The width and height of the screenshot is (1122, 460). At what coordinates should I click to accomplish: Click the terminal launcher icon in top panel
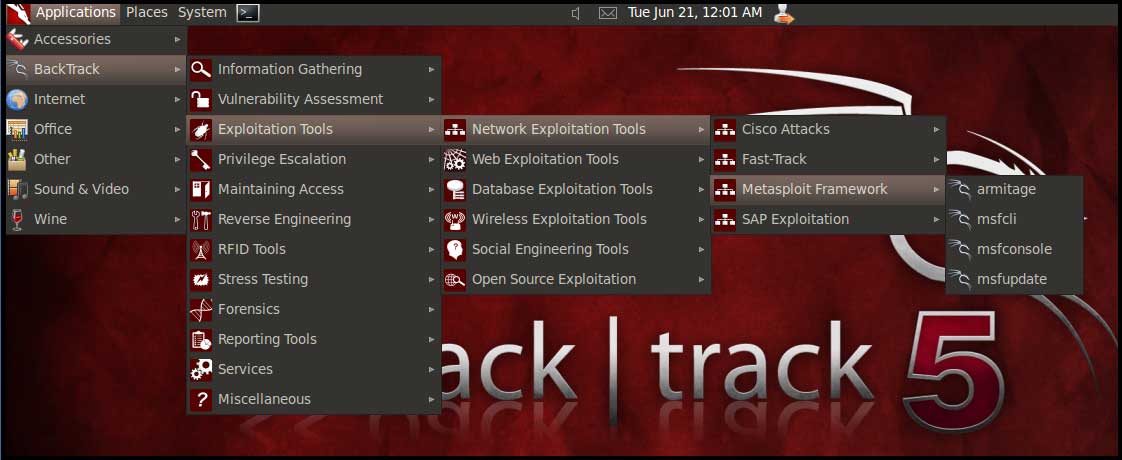coord(248,13)
